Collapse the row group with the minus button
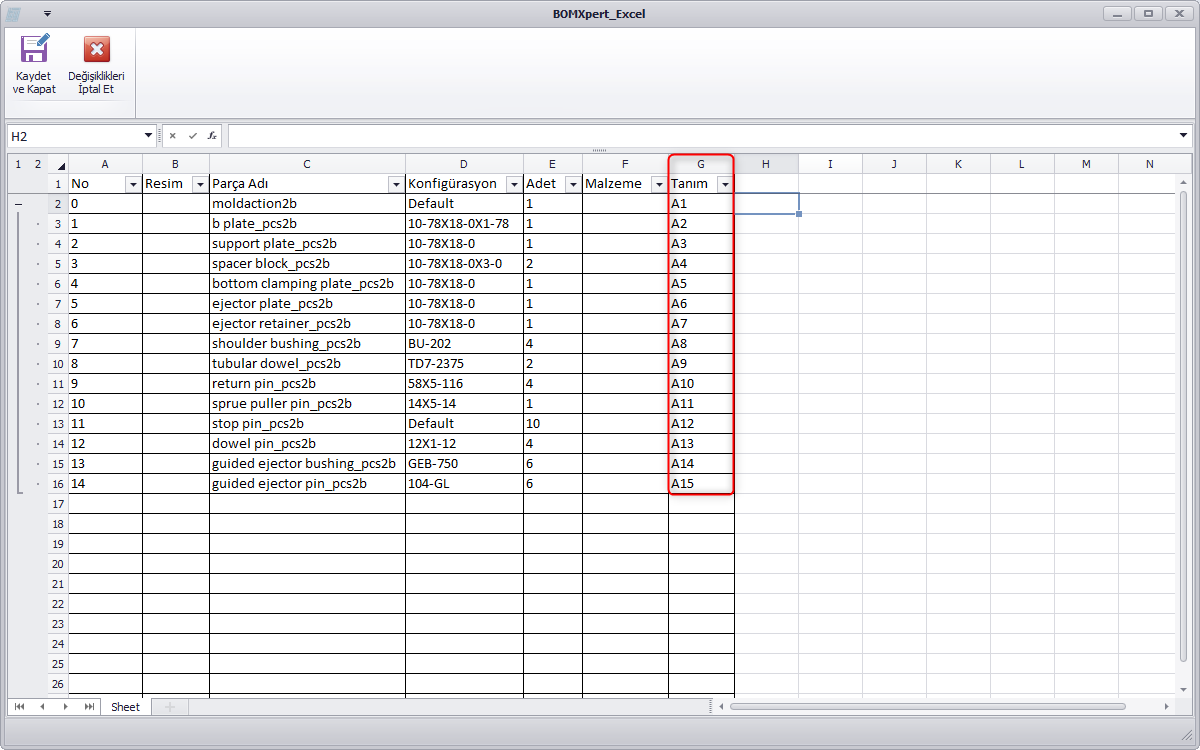The width and height of the screenshot is (1200, 750). [x=18, y=204]
